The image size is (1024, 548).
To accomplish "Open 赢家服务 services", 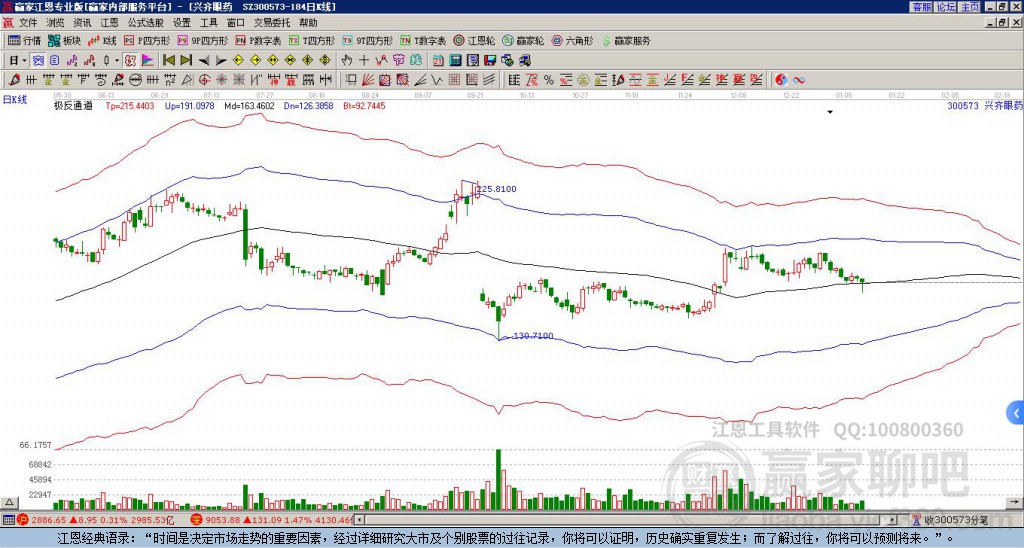I will 626,40.
